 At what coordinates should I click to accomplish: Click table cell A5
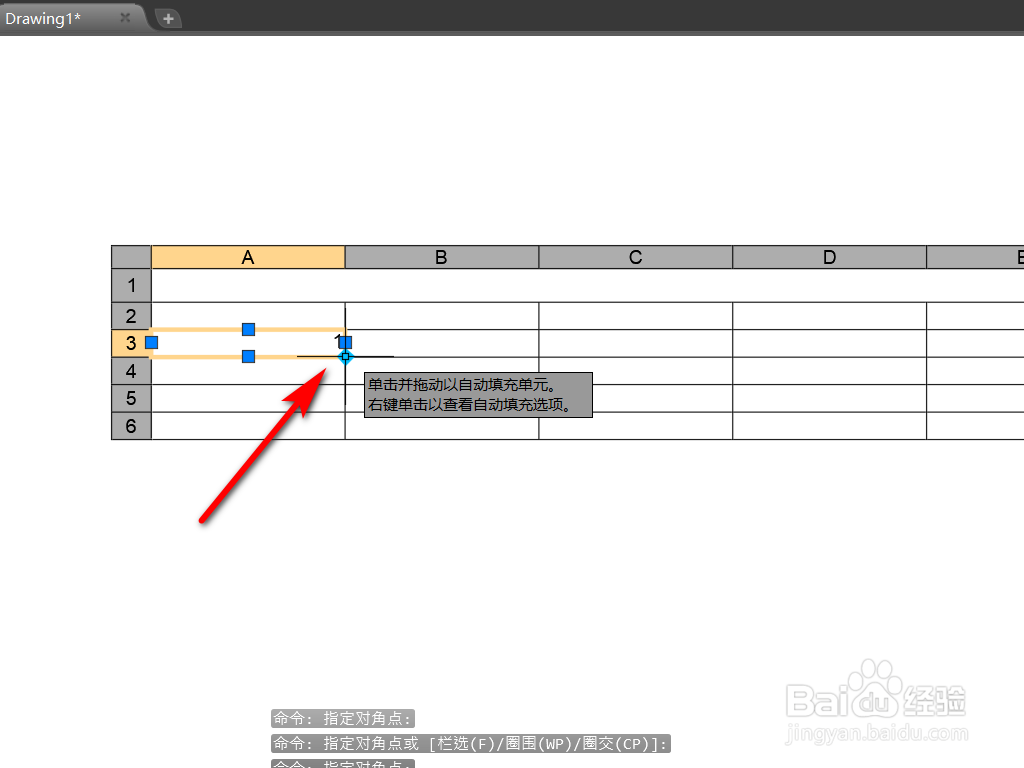(x=248, y=398)
